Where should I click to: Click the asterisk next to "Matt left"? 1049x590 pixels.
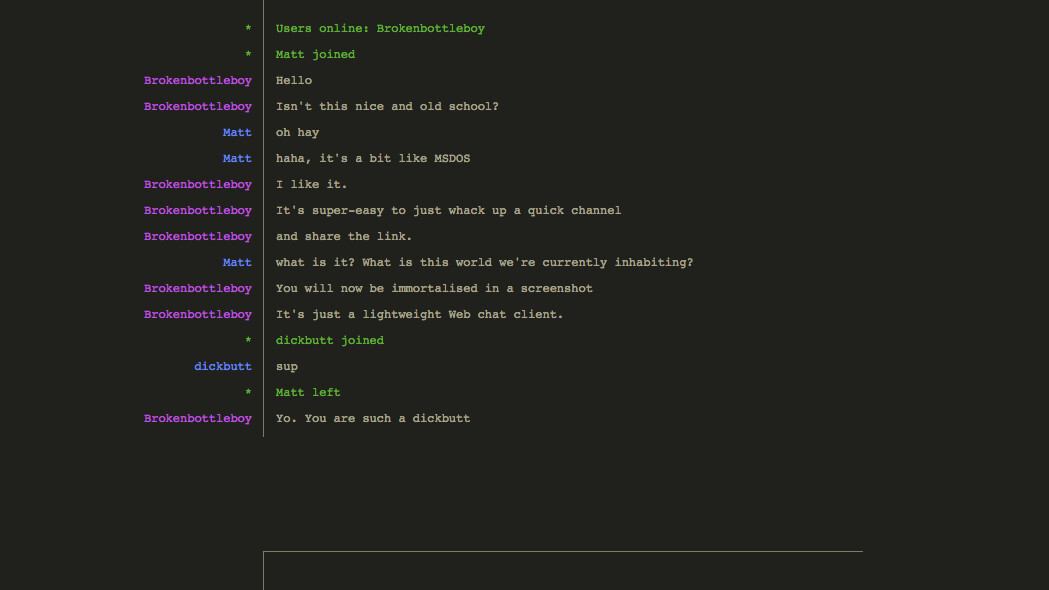[248, 394]
